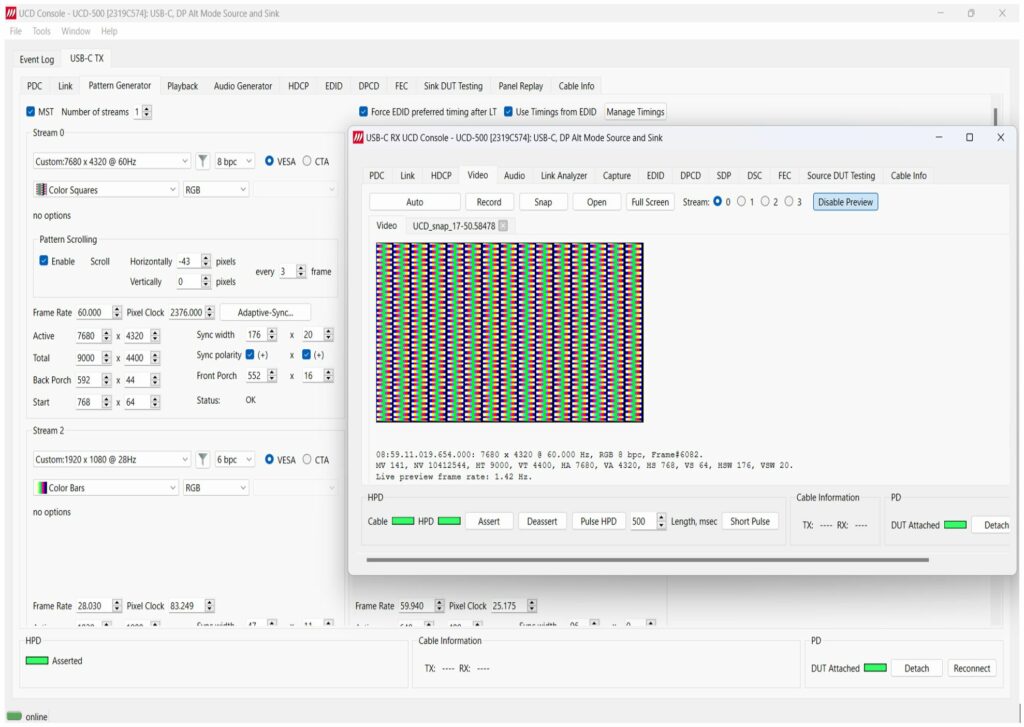Image resolution: width=1024 pixels, height=727 pixels.
Task: Open the Stream 0 RGB color format dropdown
Action: (215, 190)
